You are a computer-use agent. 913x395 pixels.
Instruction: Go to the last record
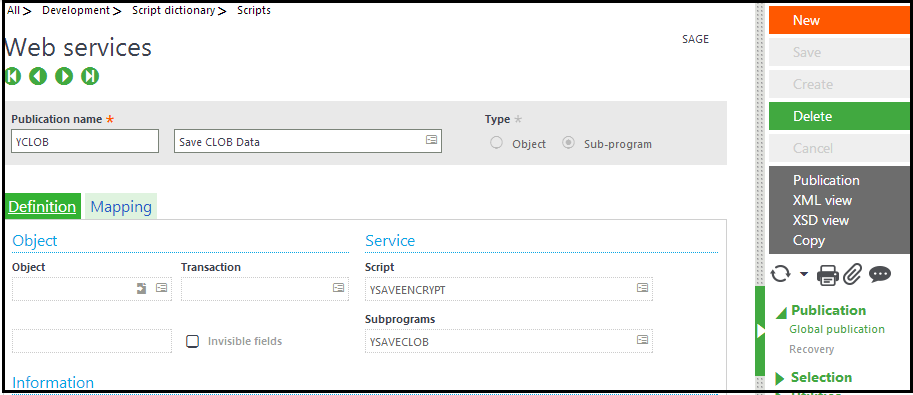[90, 76]
